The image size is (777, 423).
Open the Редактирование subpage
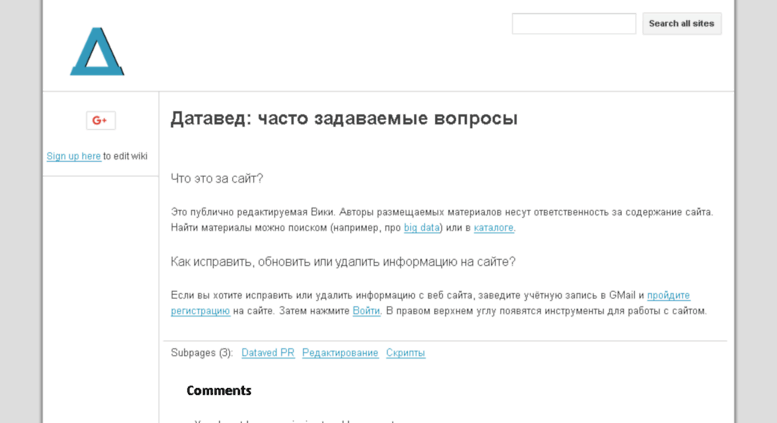[x=340, y=353]
